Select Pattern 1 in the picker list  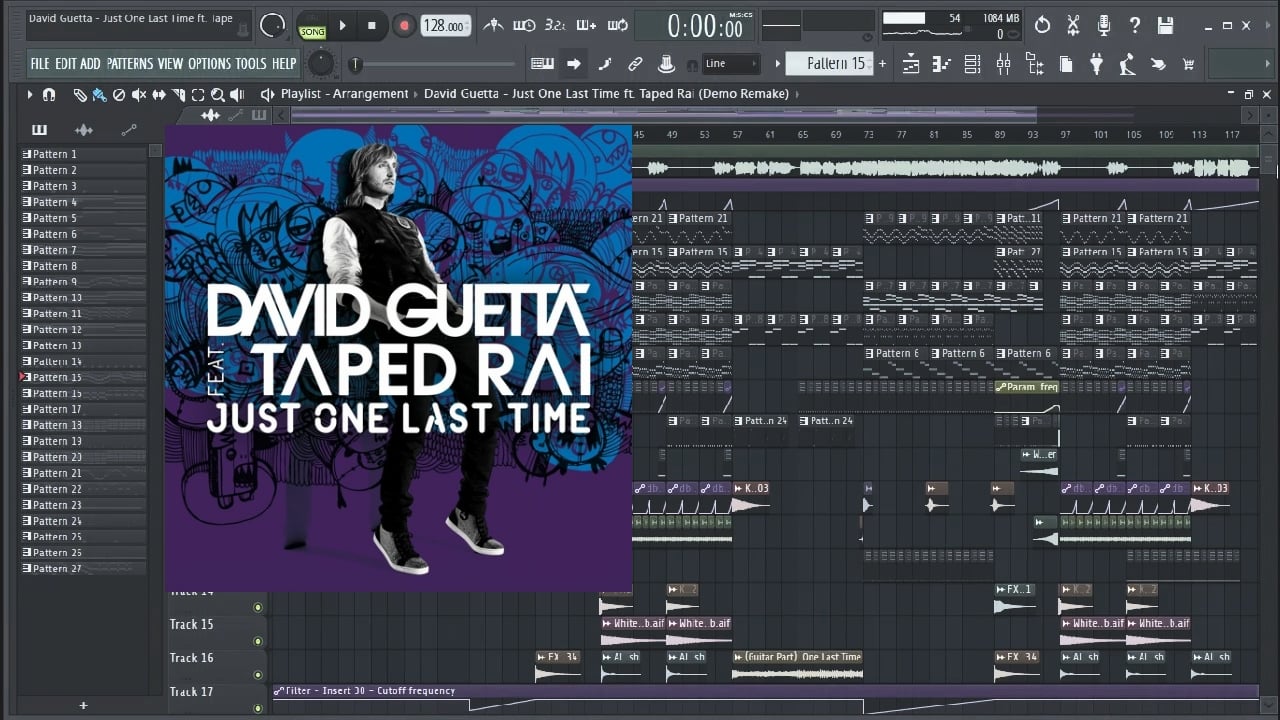84,154
